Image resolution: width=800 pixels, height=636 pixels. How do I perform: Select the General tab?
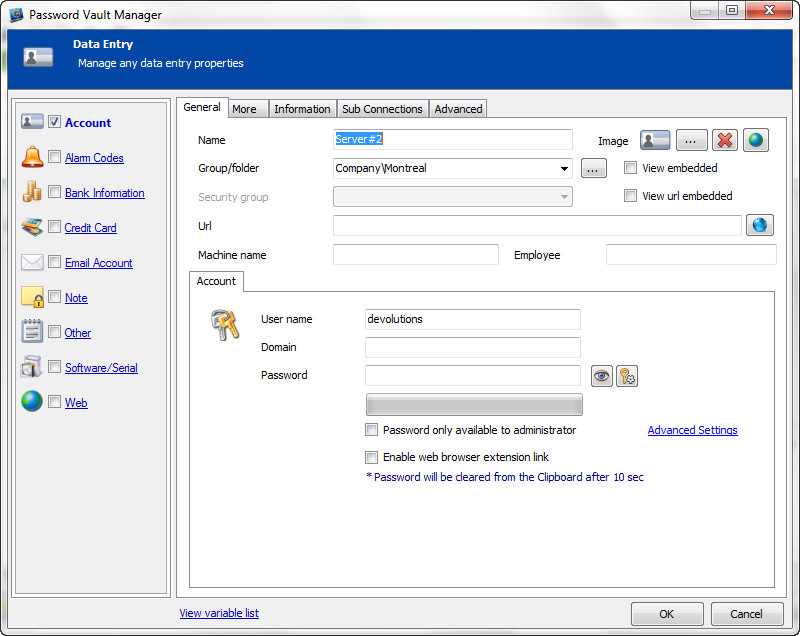tap(202, 107)
